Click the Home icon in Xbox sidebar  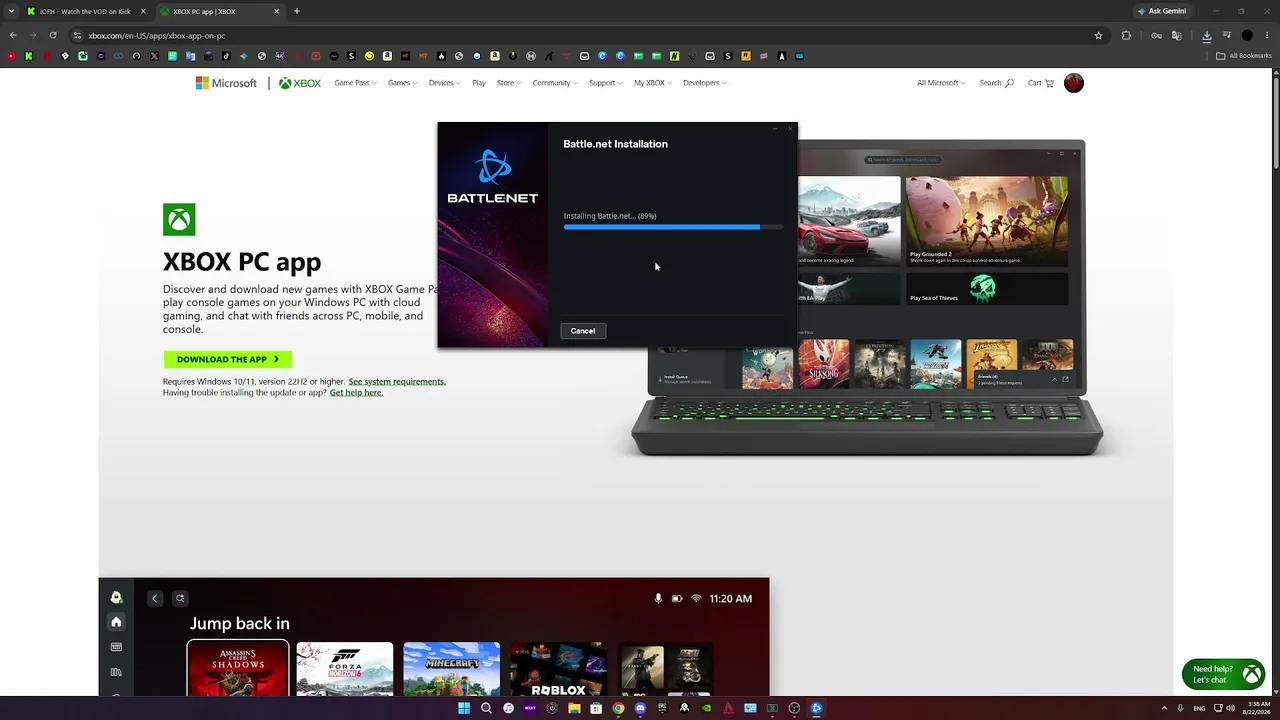[x=116, y=622]
